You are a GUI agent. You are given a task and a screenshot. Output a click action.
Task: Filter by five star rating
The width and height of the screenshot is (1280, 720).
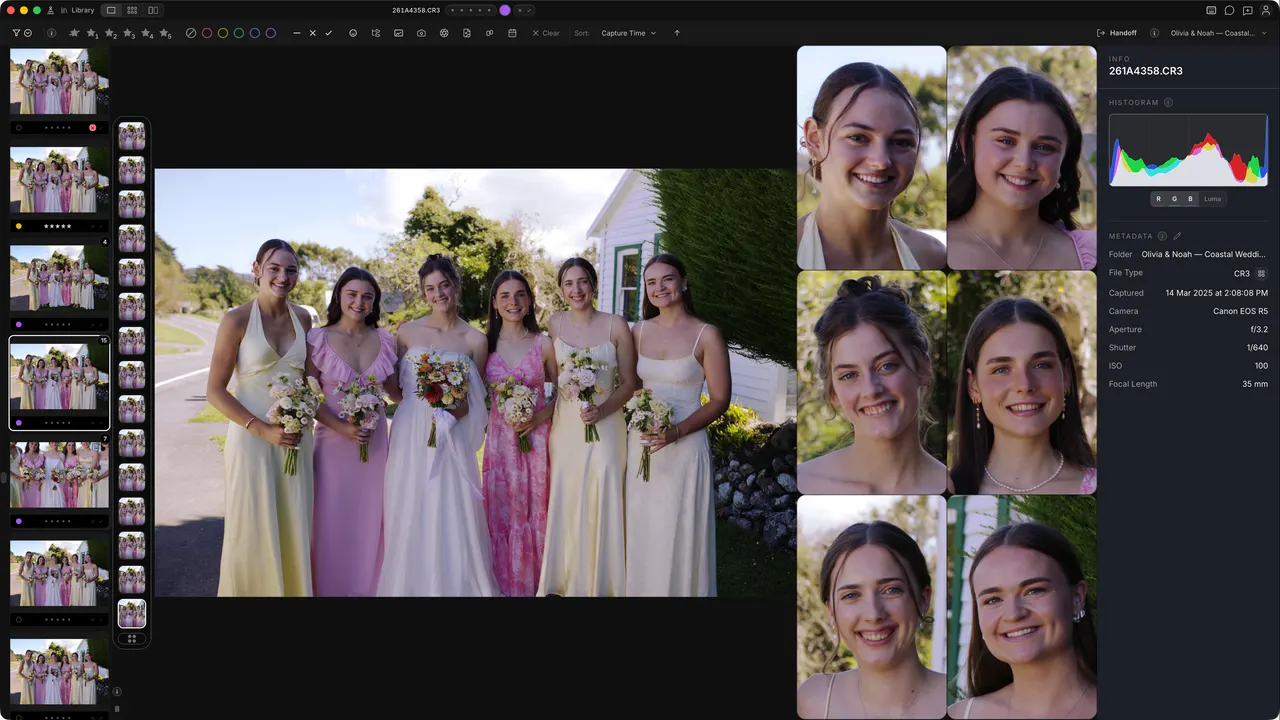[165, 33]
